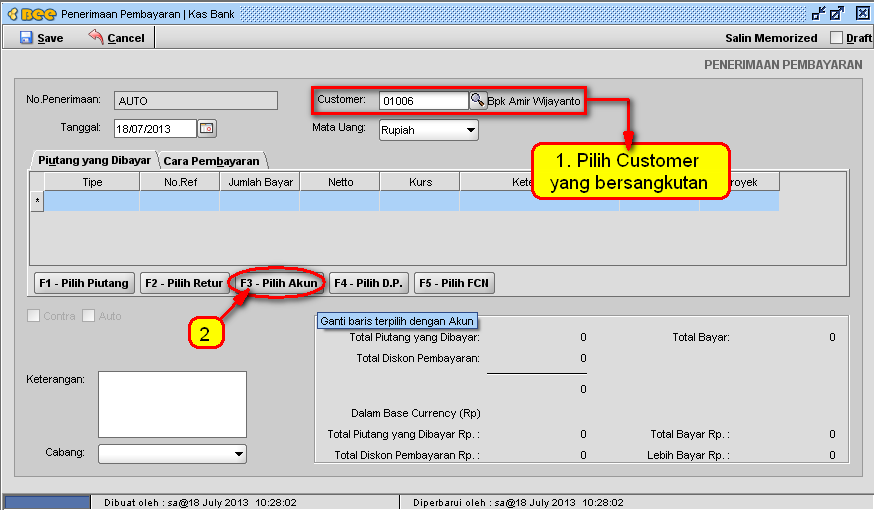
Task: Click Salin Memorized in the toolbar
Action: [x=770, y=38]
